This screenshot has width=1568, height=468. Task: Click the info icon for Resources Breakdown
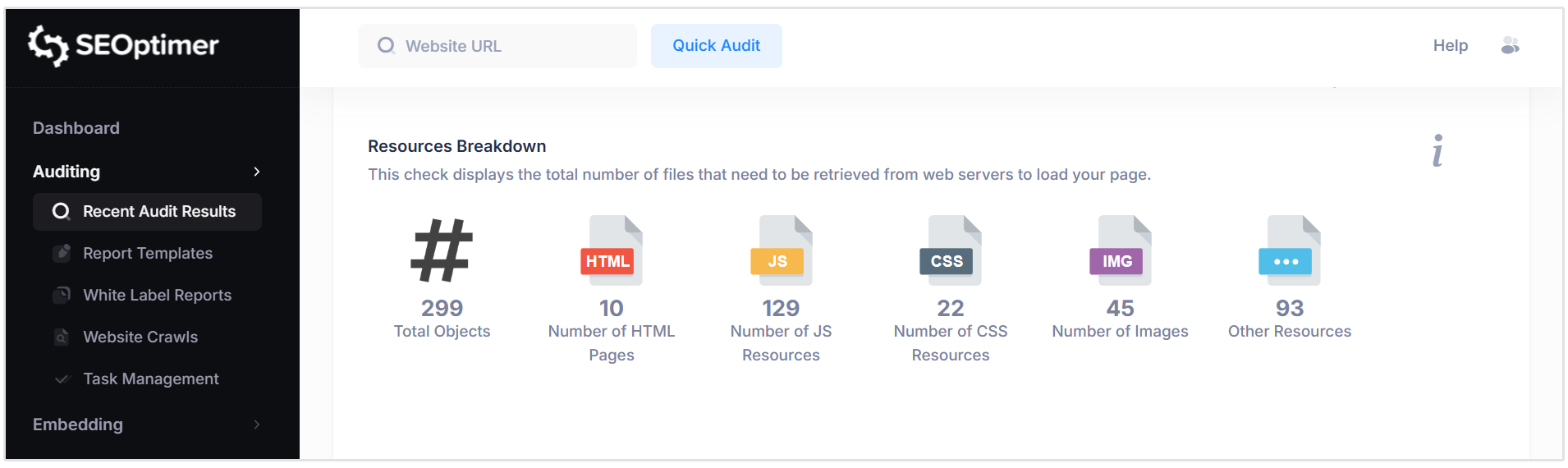click(x=1437, y=151)
